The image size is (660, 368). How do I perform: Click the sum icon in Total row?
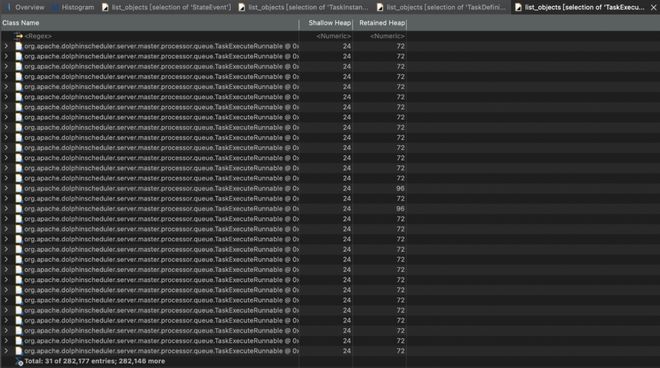[19, 361]
